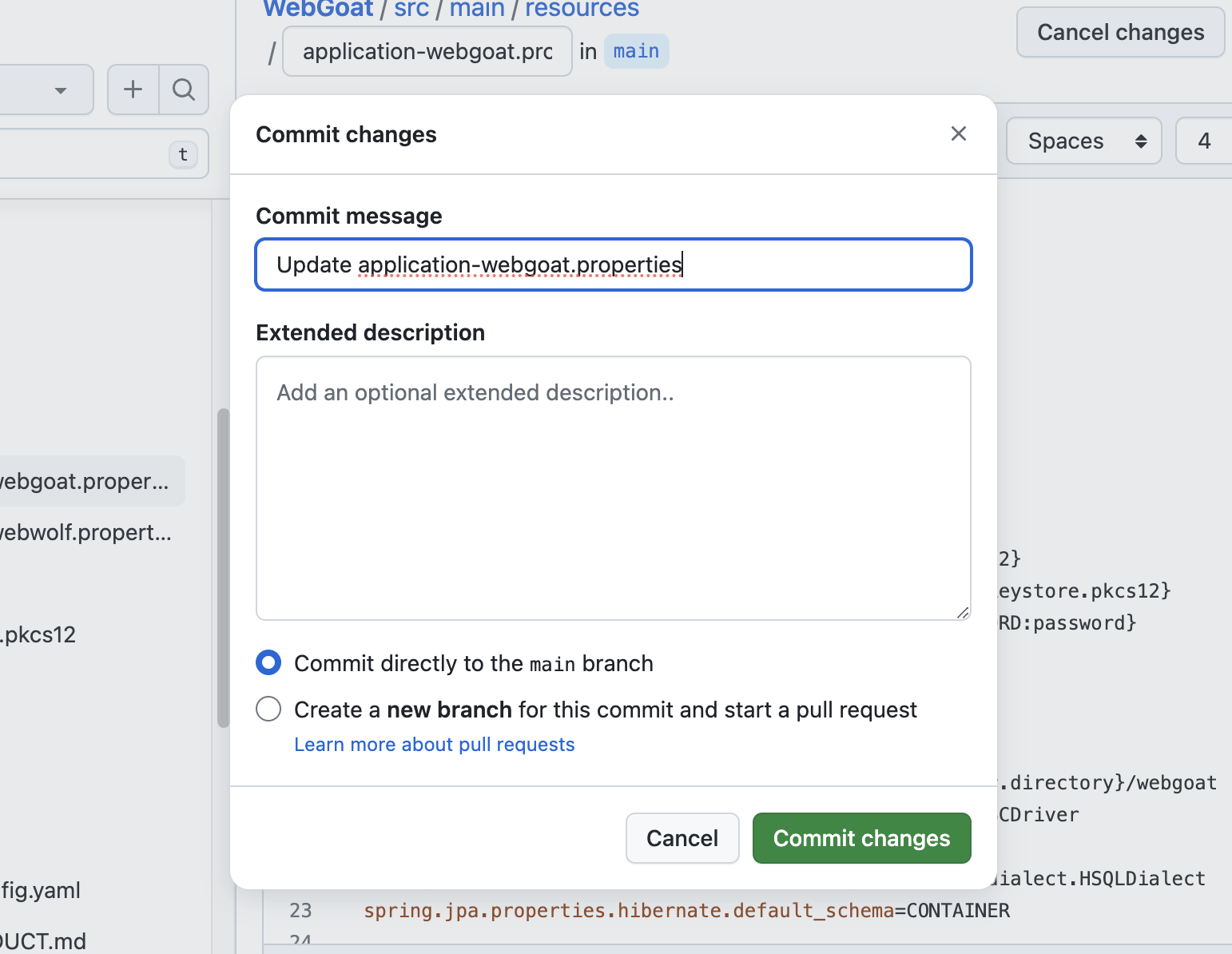Add a new file with plus icon
The image size is (1232, 954).
(133, 89)
